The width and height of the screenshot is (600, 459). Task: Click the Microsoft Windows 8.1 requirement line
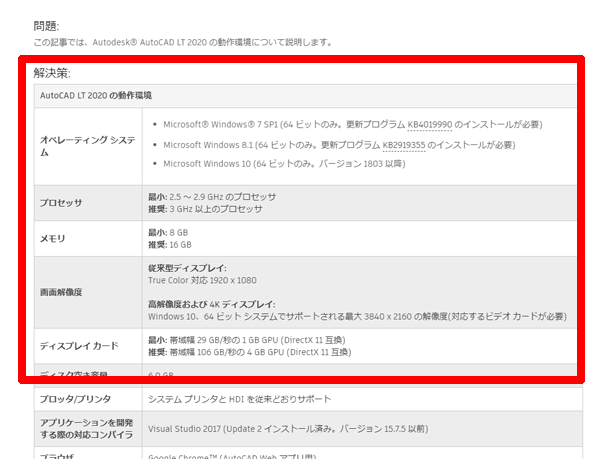(339, 145)
